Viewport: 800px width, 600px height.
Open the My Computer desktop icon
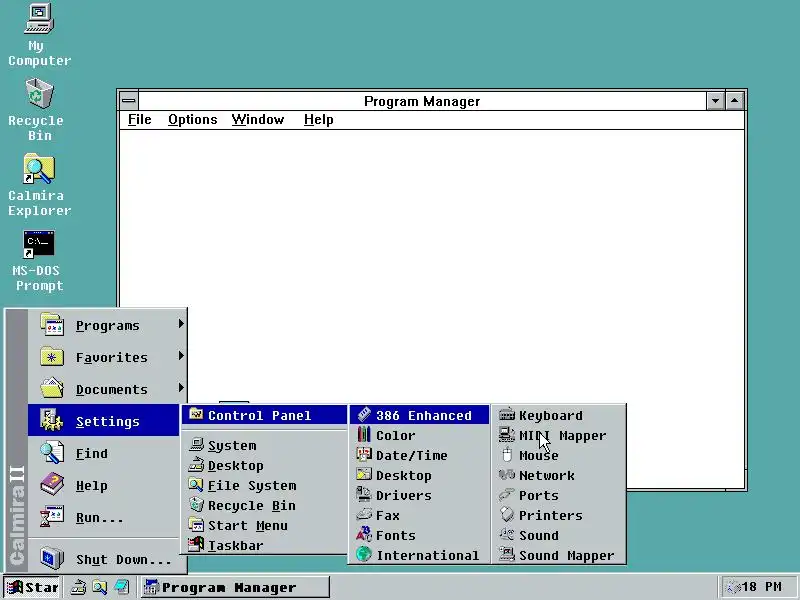[x=39, y=35]
